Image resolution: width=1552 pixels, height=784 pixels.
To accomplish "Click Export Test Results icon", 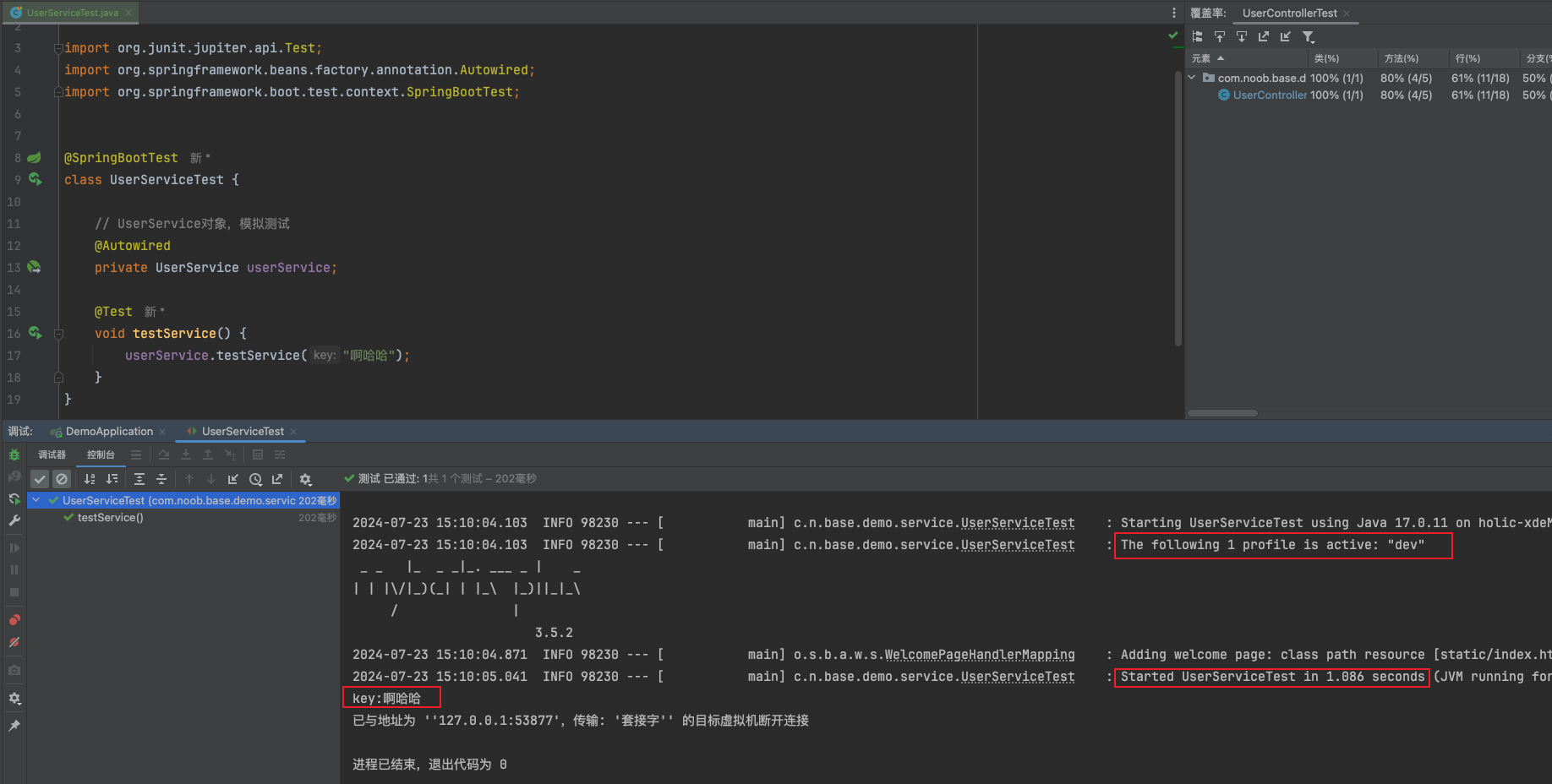I will click(x=277, y=479).
